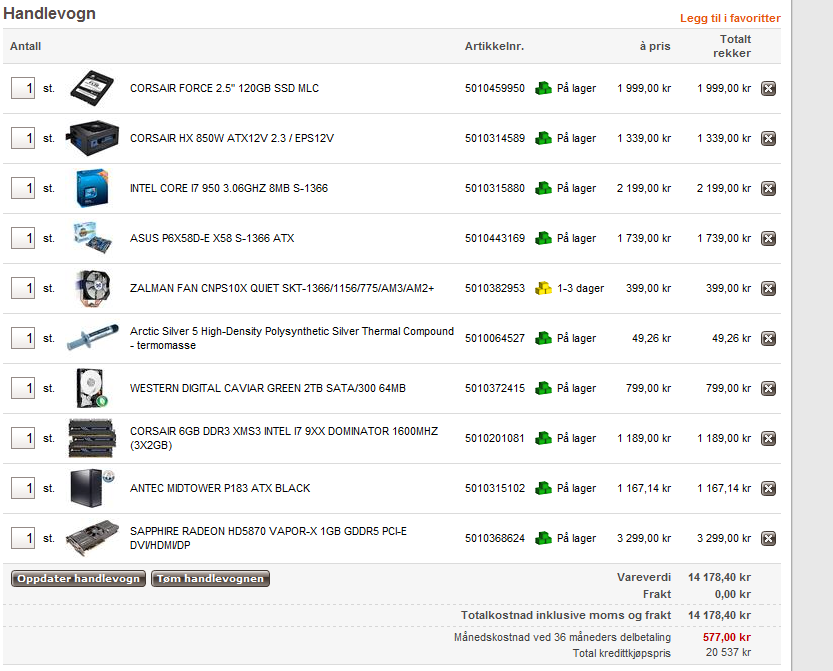The width and height of the screenshot is (833, 671).
Task: Click yellow 1-3 dager icon for Zalman fan
Action: click(543, 288)
